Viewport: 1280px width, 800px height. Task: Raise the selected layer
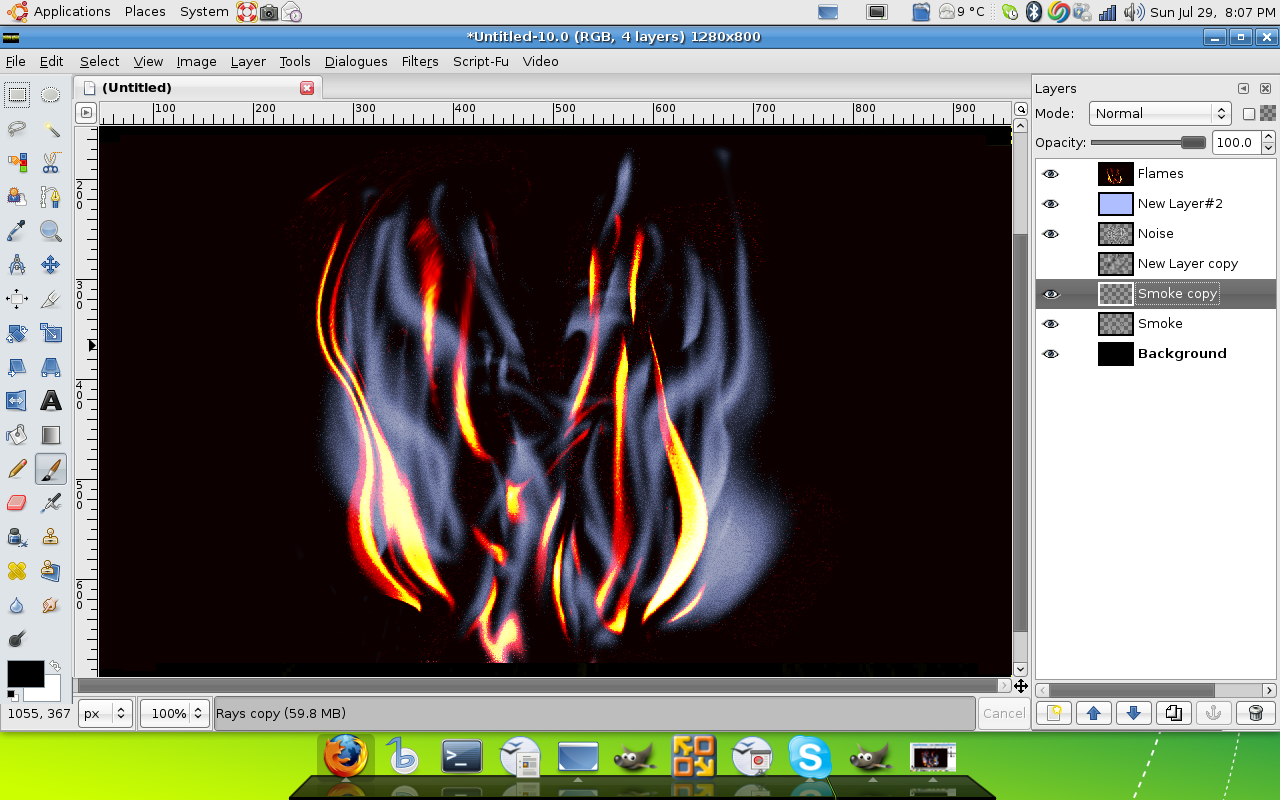[x=1093, y=713]
